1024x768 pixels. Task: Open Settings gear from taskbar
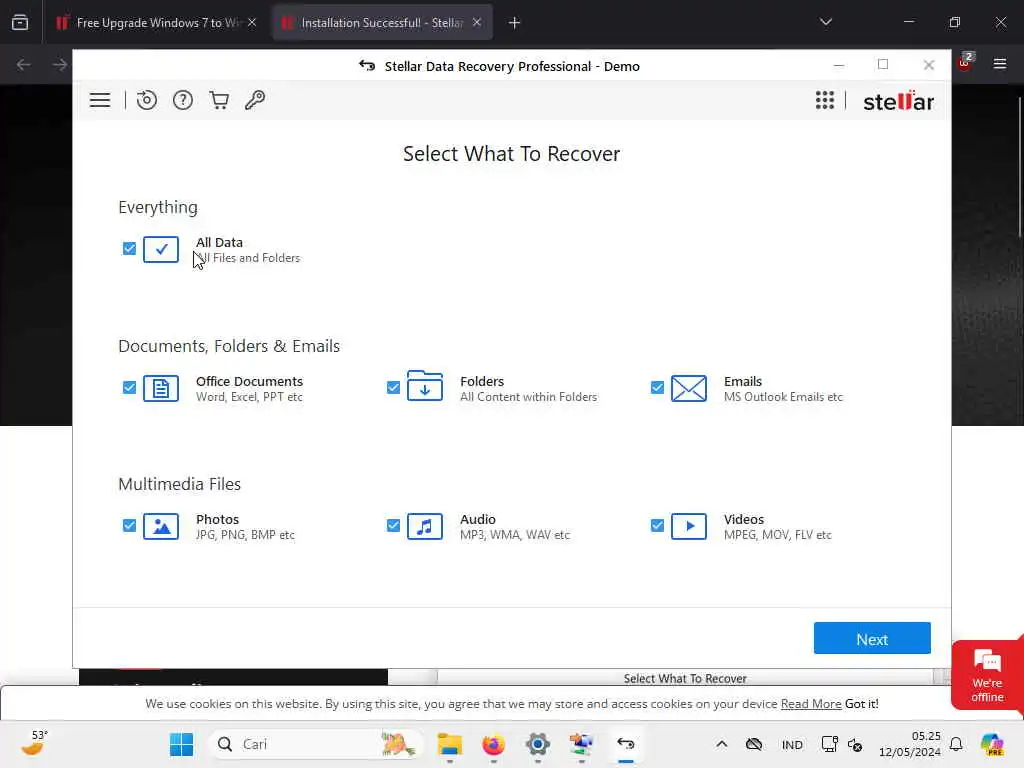pos(537,744)
